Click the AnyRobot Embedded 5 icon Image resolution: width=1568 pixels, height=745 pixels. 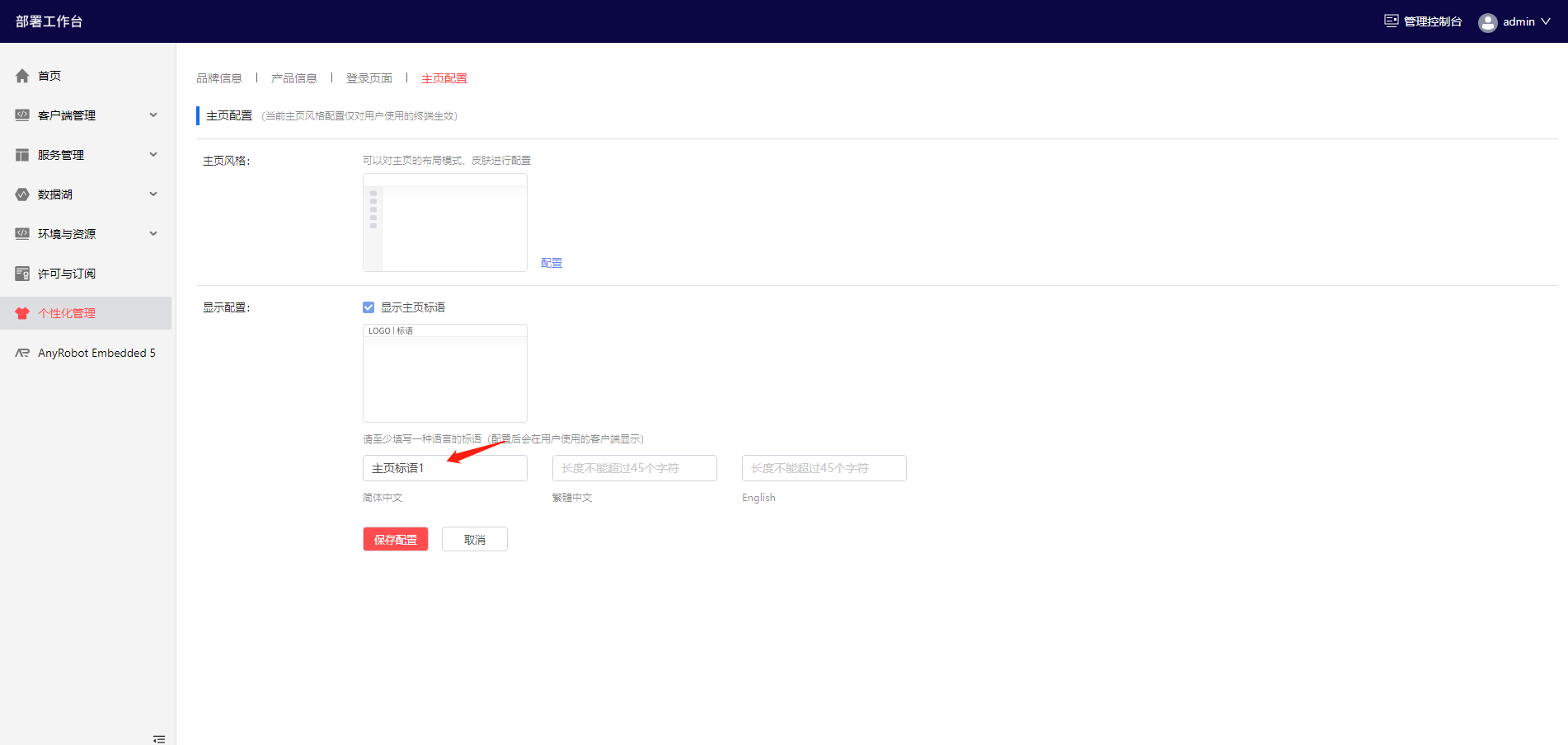coord(22,353)
